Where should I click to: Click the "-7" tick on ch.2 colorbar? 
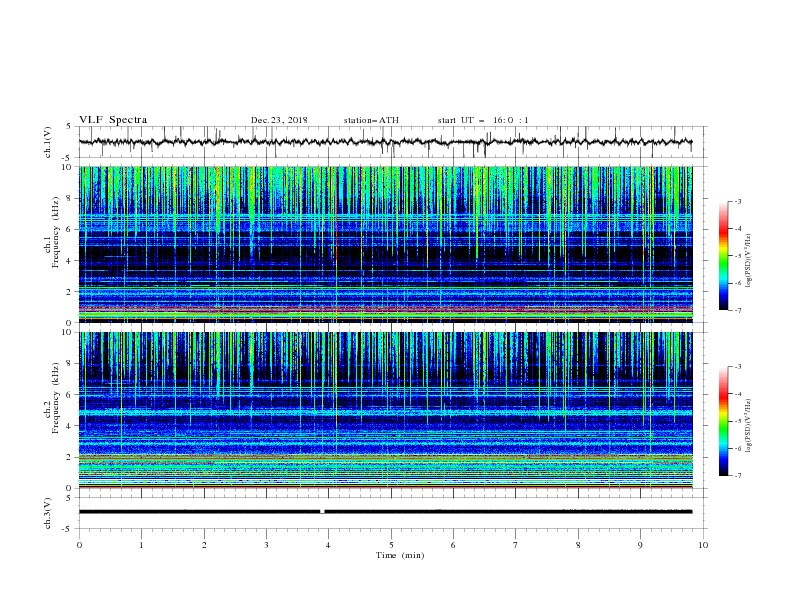pos(737,476)
